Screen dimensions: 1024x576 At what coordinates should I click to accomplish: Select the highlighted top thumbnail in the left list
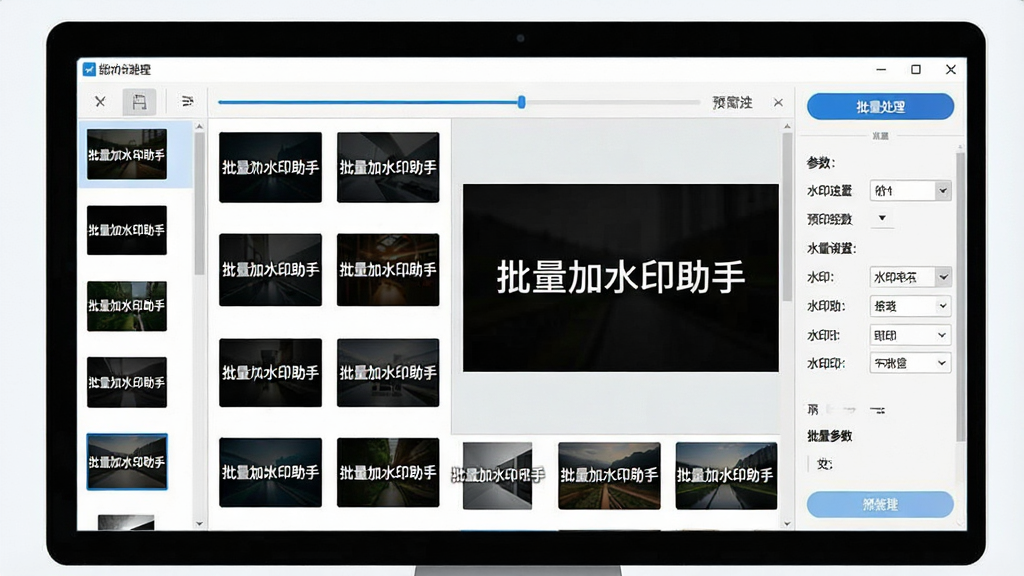(x=127, y=154)
